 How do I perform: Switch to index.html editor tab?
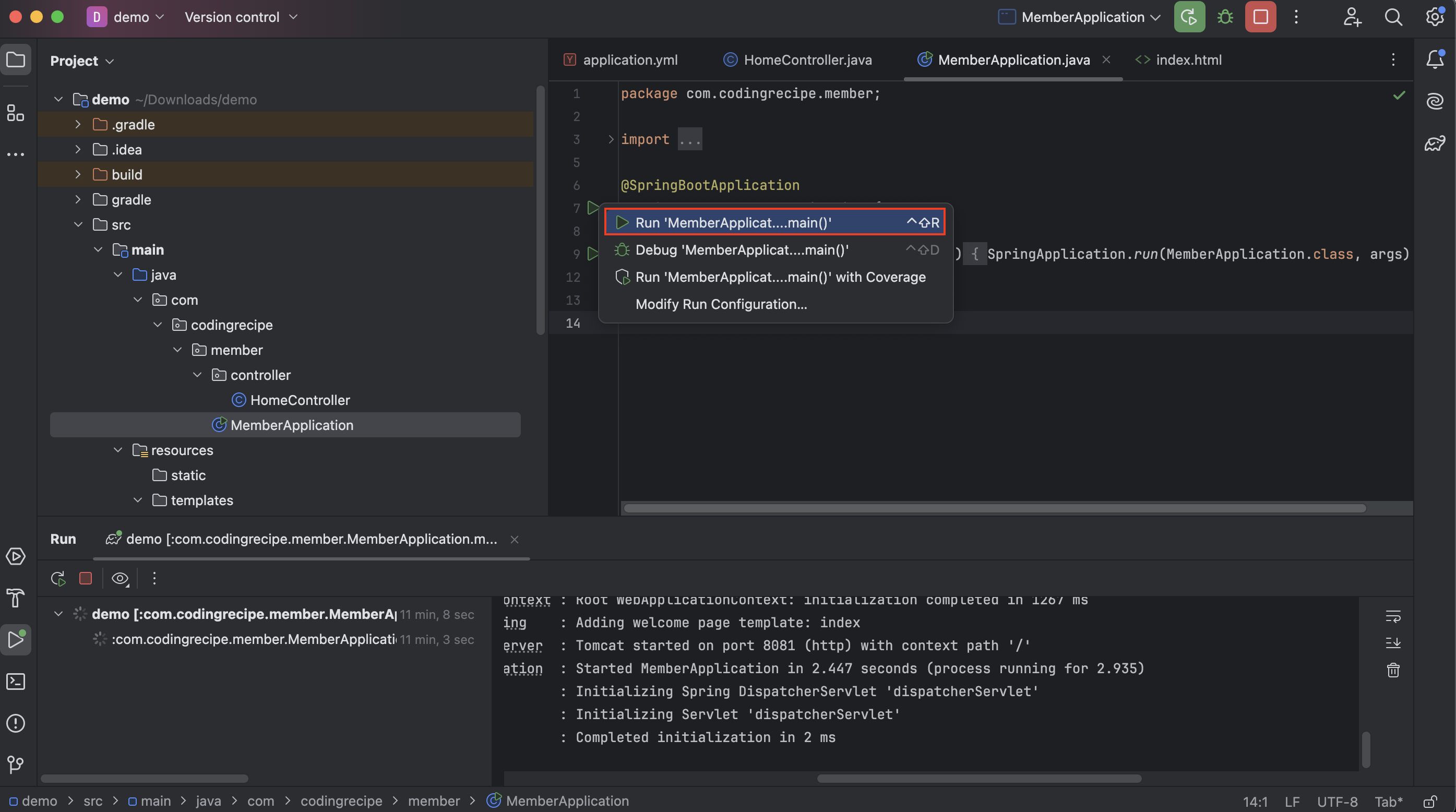click(1178, 59)
